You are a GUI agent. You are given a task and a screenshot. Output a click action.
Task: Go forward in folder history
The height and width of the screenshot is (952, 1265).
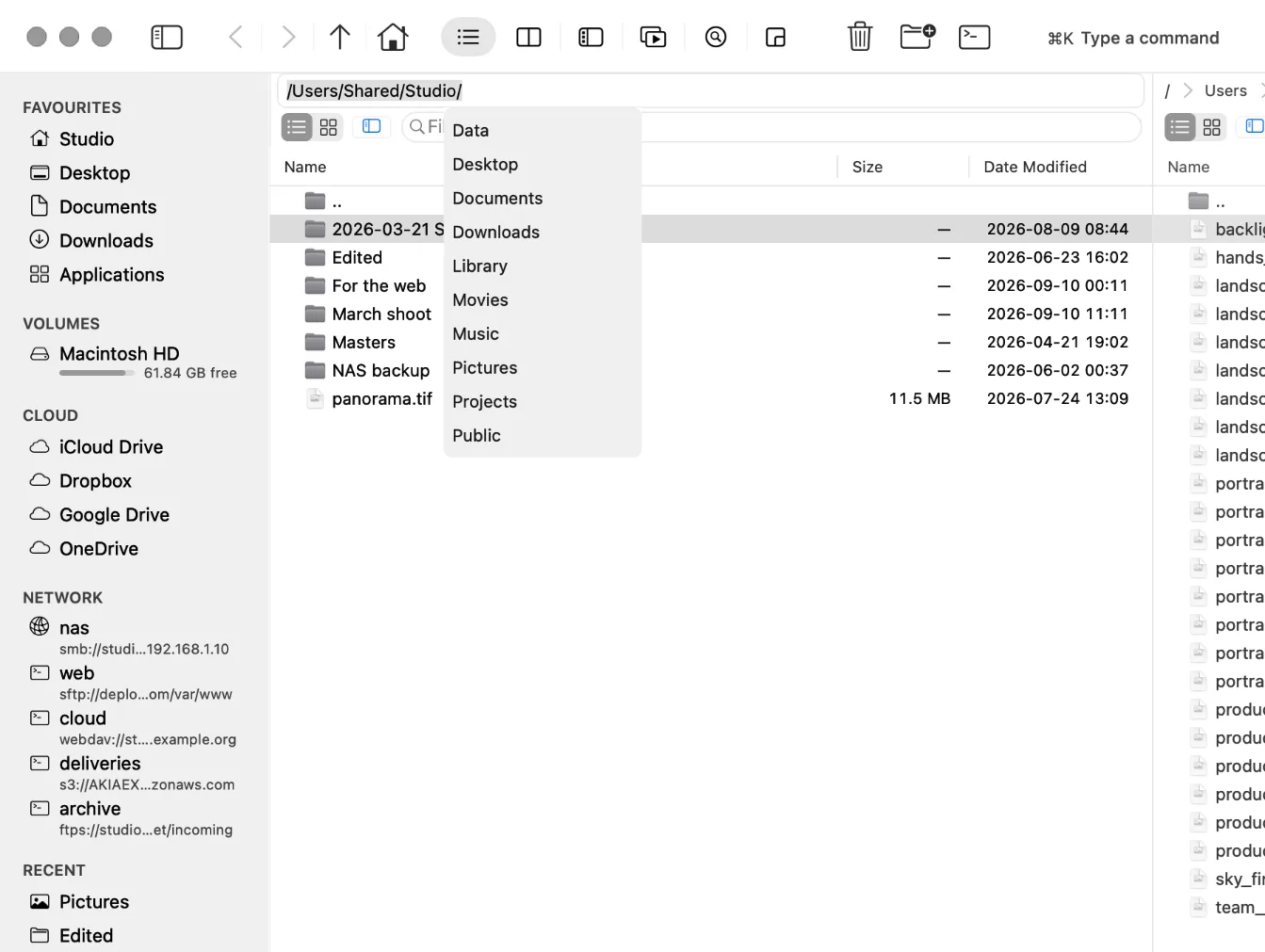pyautogui.click(x=288, y=38)
